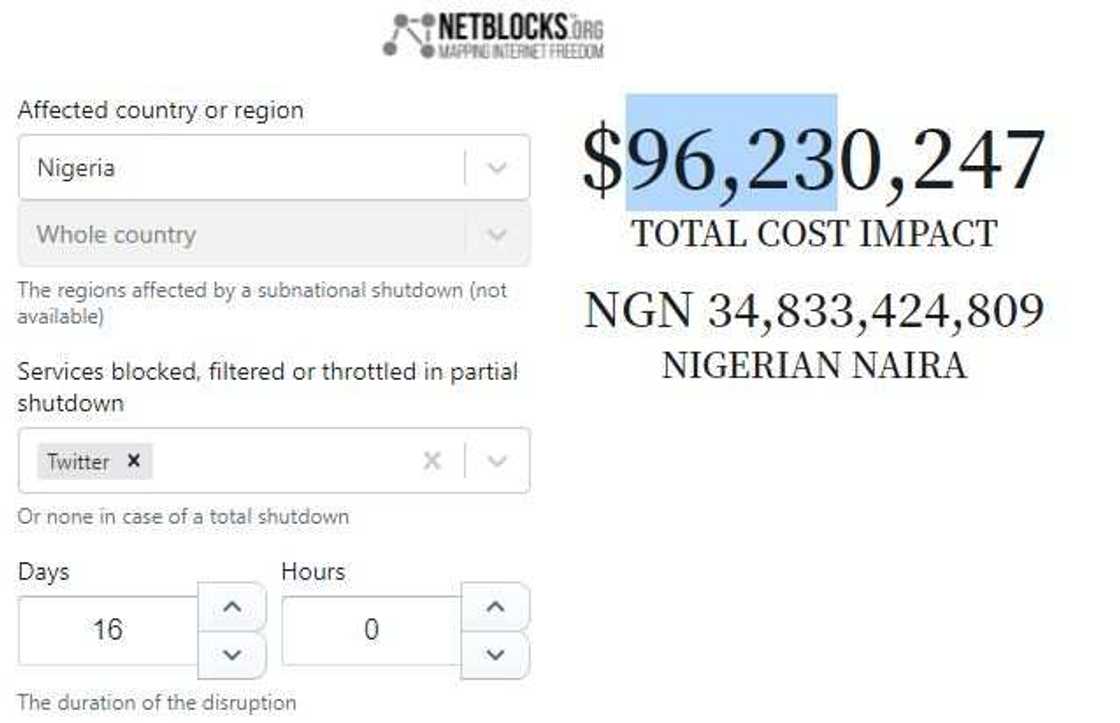Remove the Twitter service tag
Screen dimensions: 1120x723
click(x=134, y=461)
